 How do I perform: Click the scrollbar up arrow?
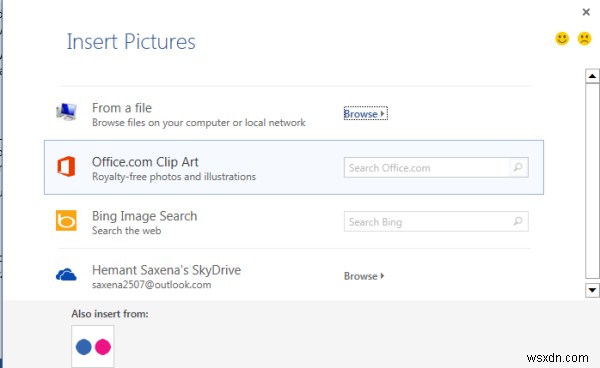pyautogui.click(x=592, y=76)
